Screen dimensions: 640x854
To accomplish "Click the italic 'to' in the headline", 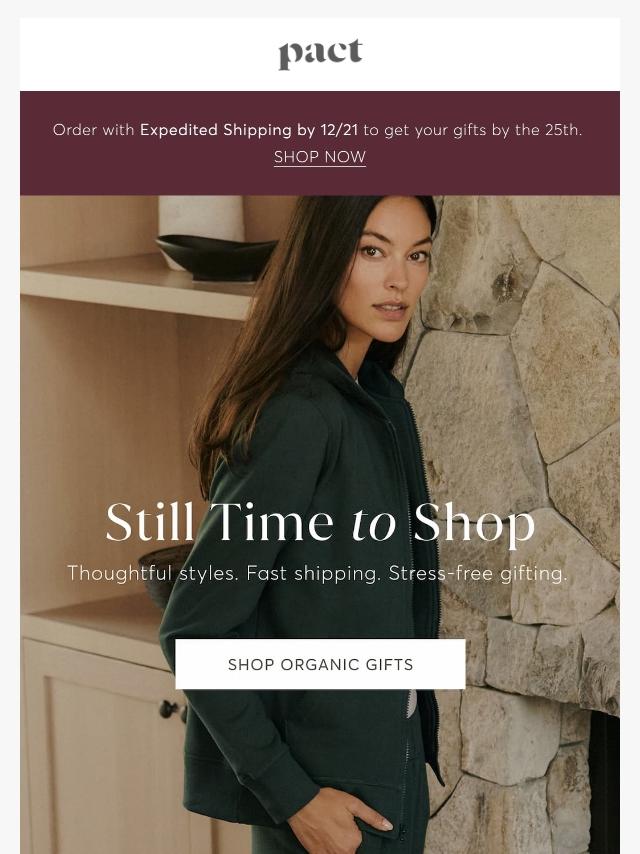I will (x=374, y=524).
